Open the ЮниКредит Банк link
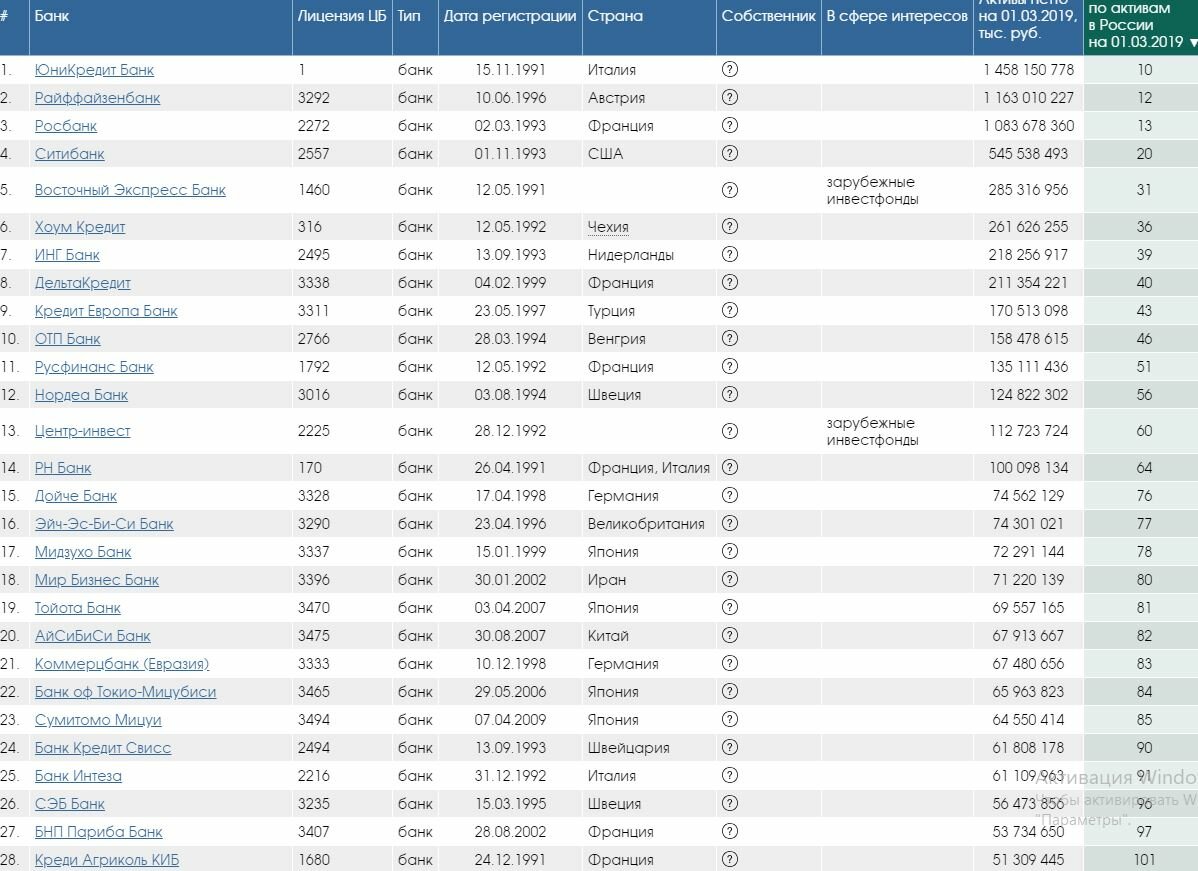This screenshot has height=871, width=1198. click(94, 70)
